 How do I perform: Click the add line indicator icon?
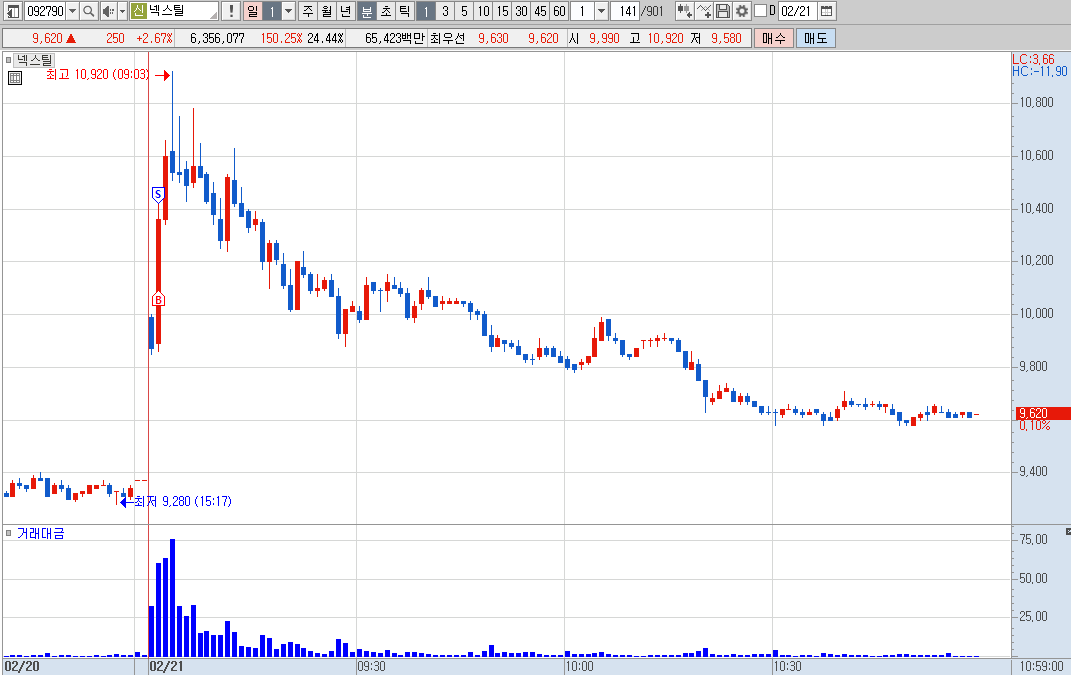click(x=704, y=11)
